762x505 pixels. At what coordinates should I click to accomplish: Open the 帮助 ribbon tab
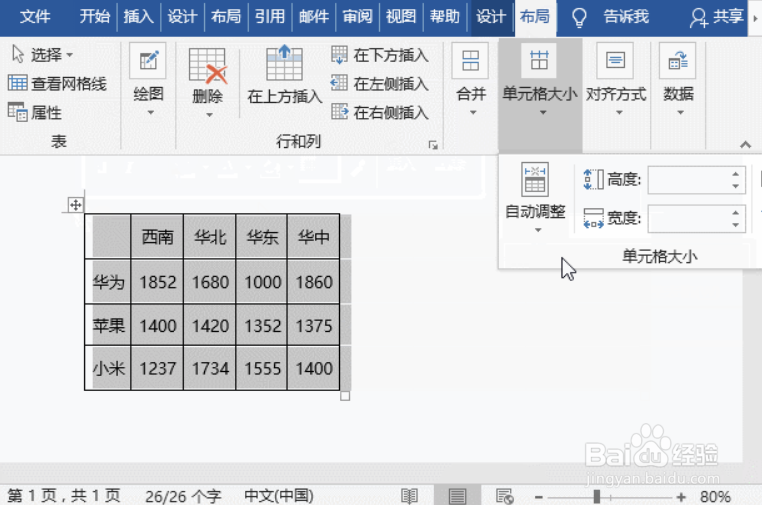click(x=445, y=17)
